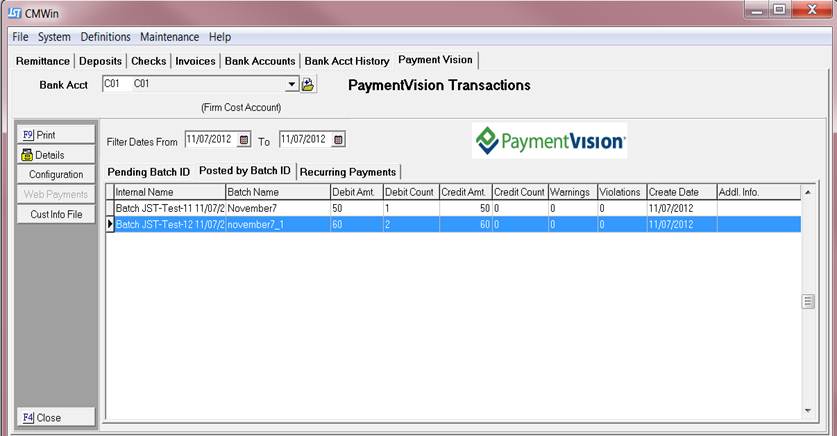
Task: Switch to the Bank Acct History tab
Action: [346, 61]
